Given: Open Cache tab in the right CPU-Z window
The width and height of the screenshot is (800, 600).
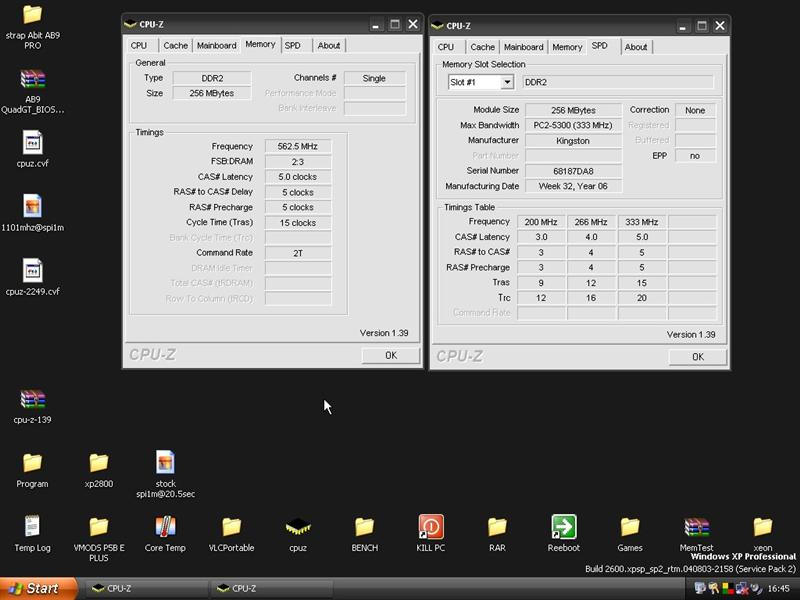Looking at the screenshot, I should (483, 47).
